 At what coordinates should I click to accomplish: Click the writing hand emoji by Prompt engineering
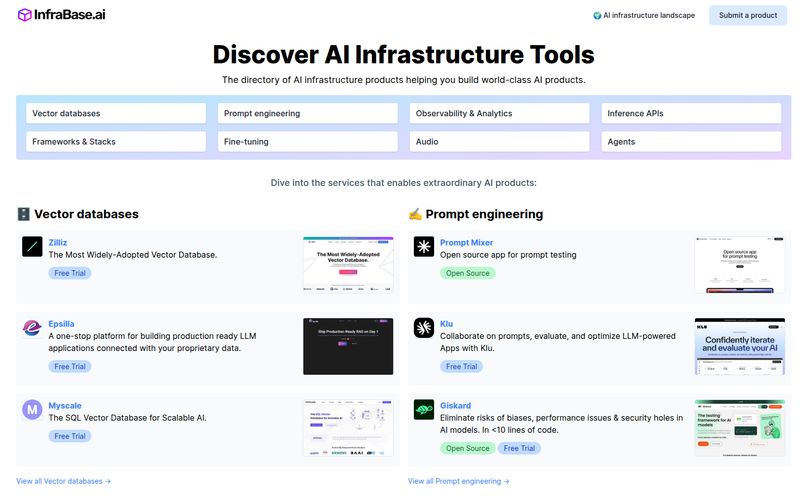415,214
